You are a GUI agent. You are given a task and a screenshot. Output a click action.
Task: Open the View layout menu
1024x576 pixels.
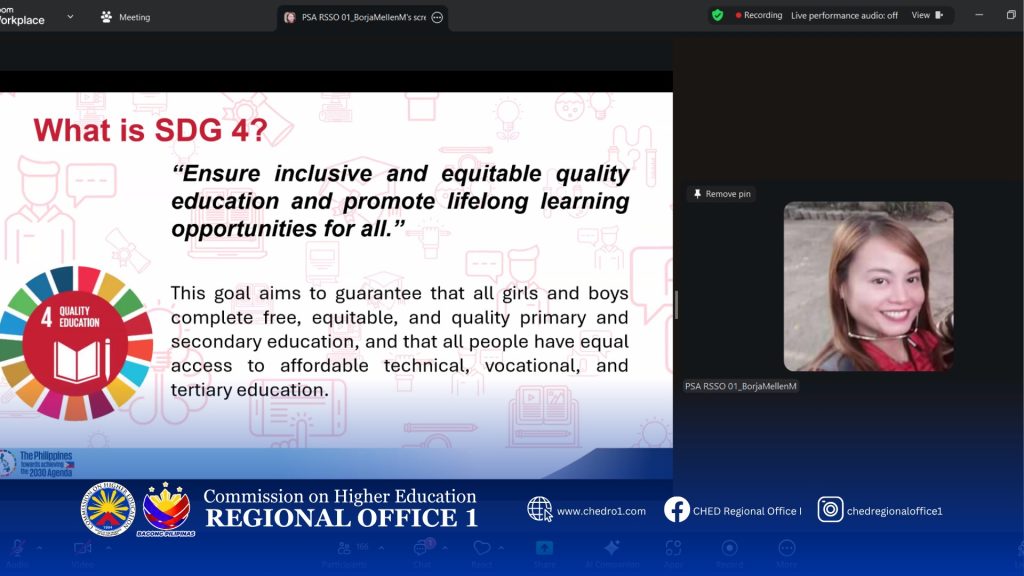tap(926, 15)
